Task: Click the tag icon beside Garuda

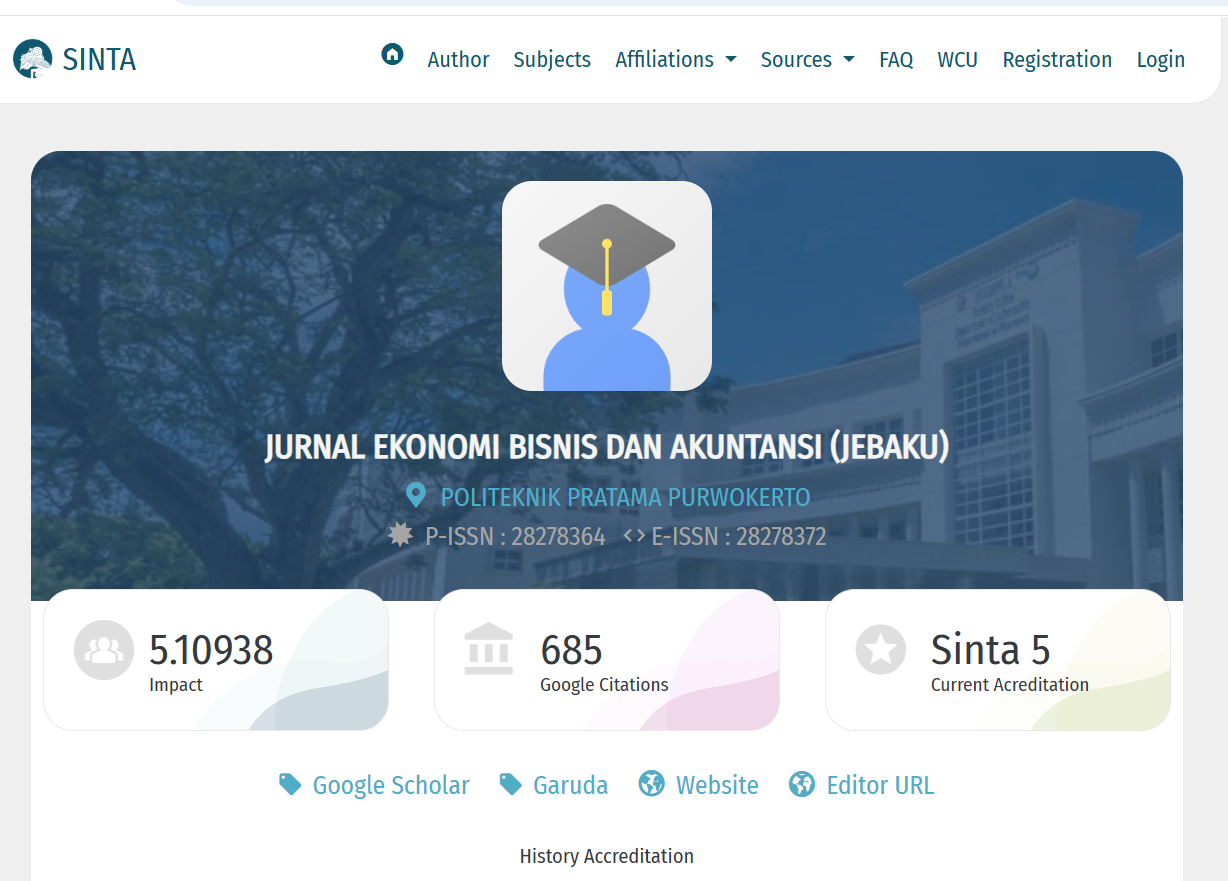Action: (510, 784)
